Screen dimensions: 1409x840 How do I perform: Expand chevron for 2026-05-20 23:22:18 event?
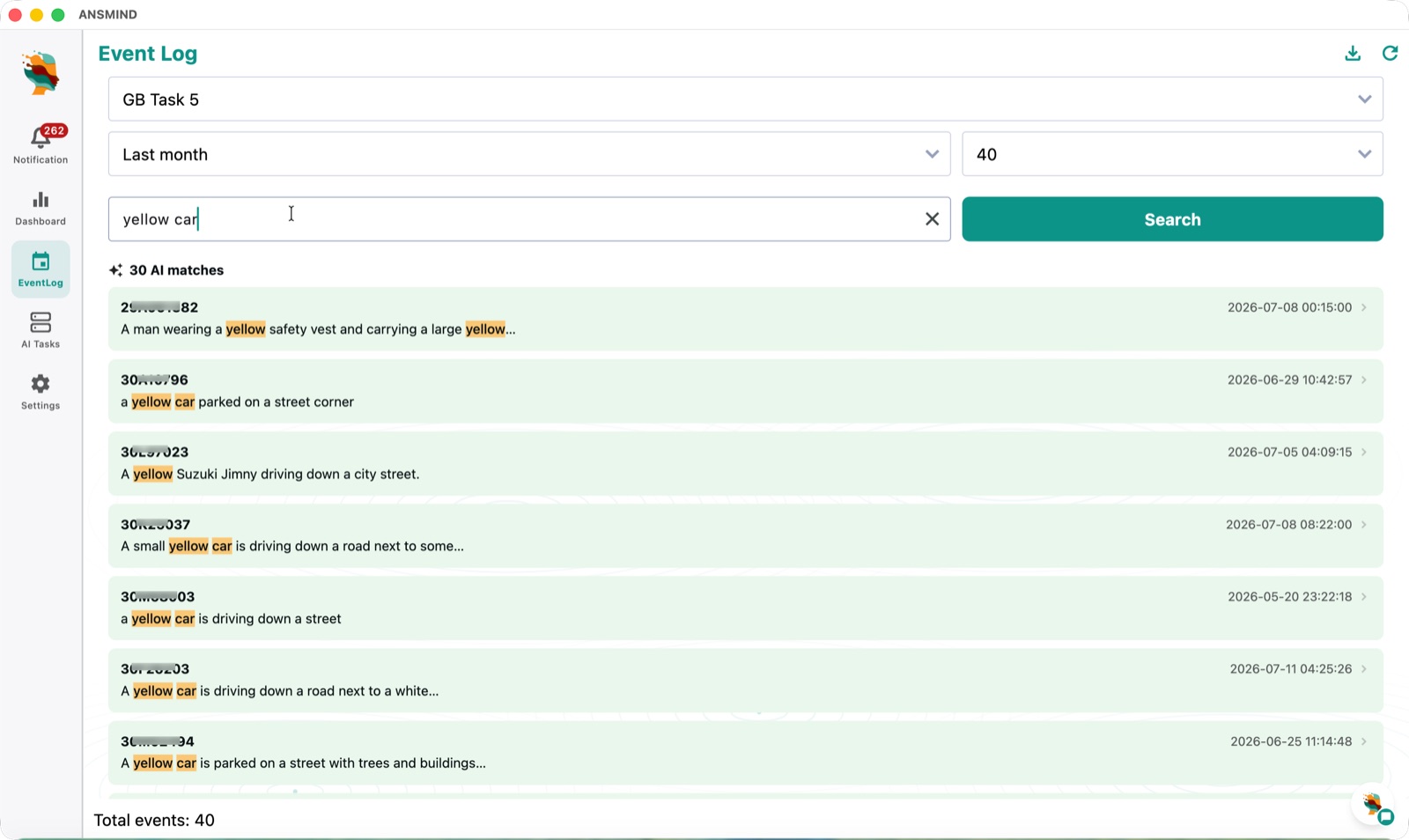[x=1364, y=596]
